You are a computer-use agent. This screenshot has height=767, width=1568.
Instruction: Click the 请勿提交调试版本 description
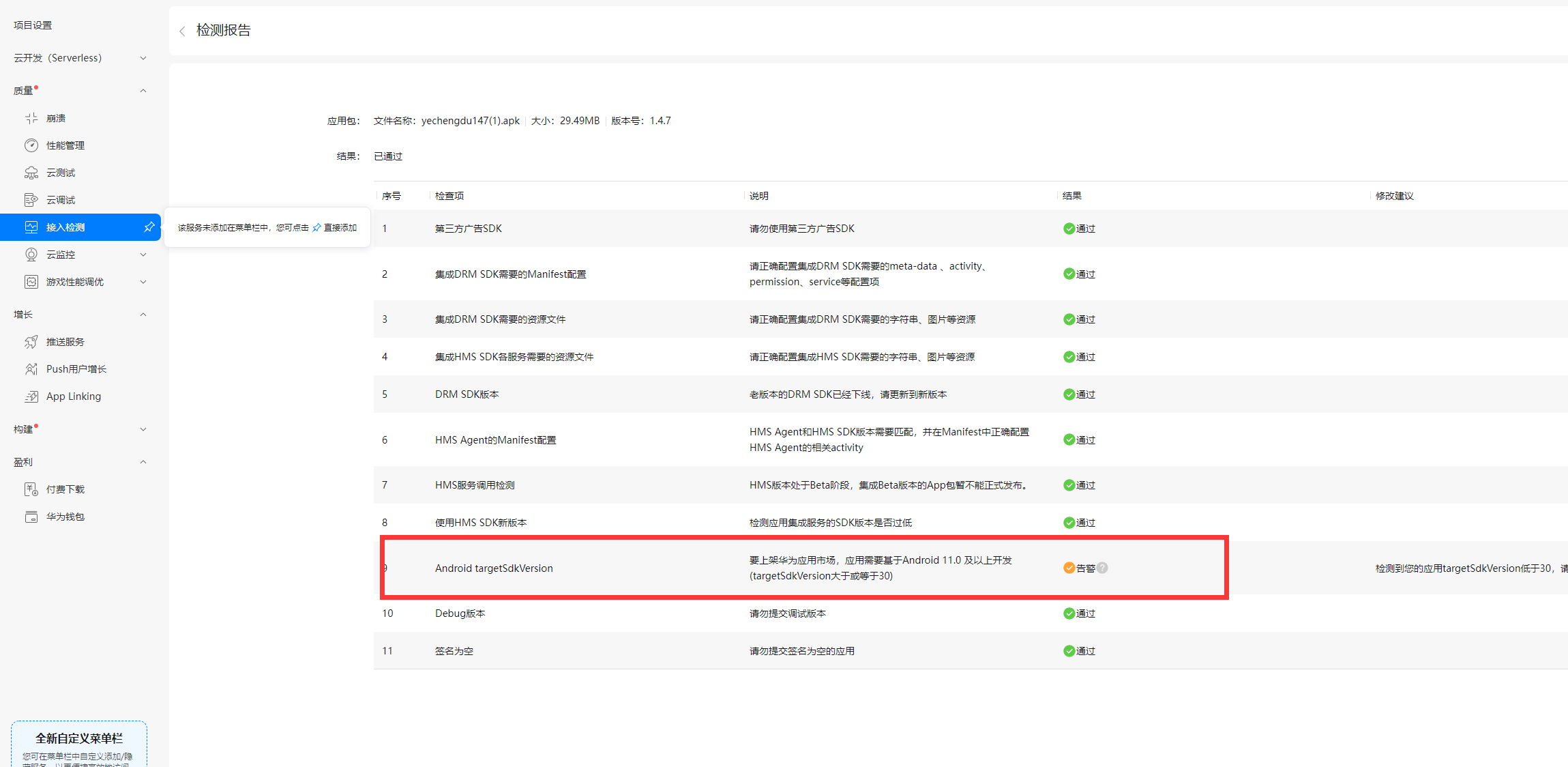coord(788,613)
